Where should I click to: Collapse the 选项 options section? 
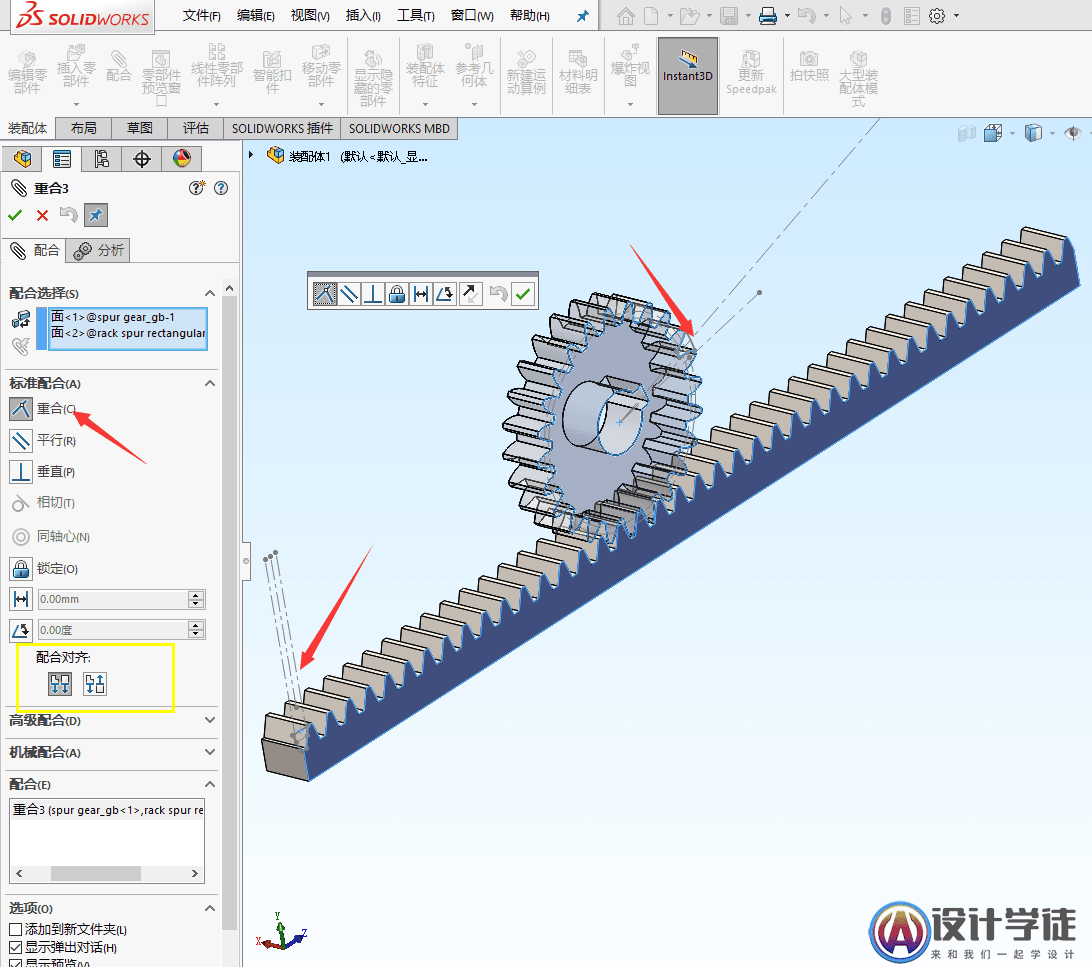click(210, 908)
